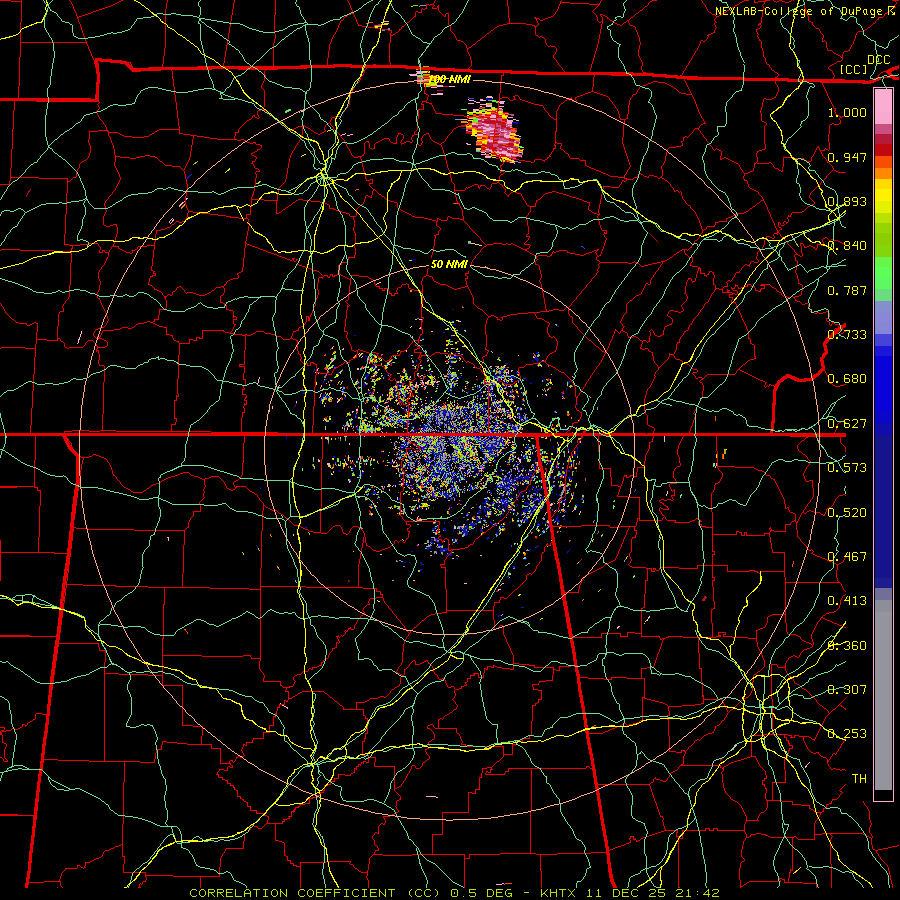This screenshot has width=900, height=900.
Task: Click the 50 NMI range ring label
Action: [x=449, y=264]
